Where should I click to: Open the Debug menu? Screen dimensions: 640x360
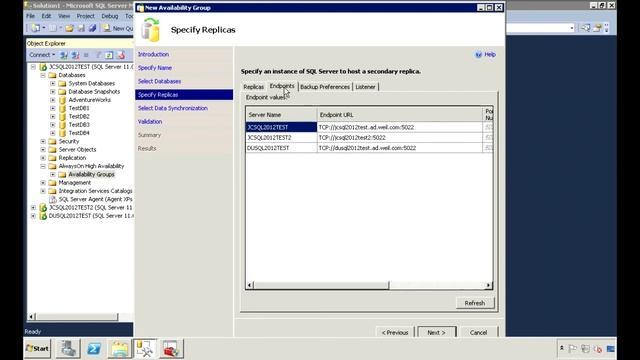tap(110, 16)
